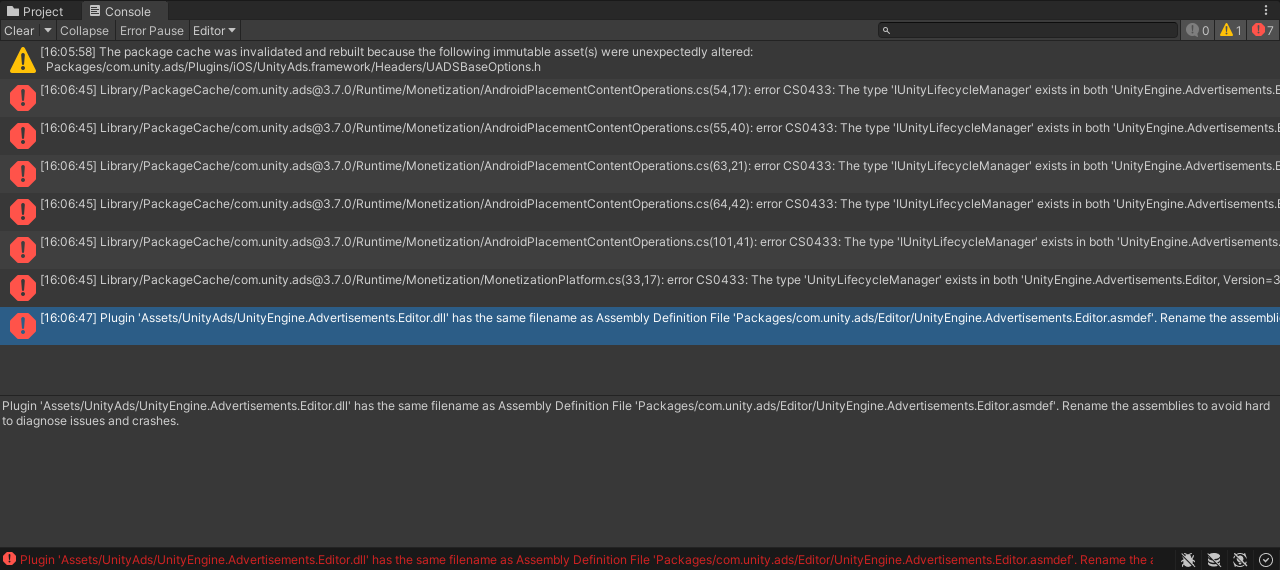
Task: Click the cache server database icon in status bar
Action: [x=1214, y=560]
